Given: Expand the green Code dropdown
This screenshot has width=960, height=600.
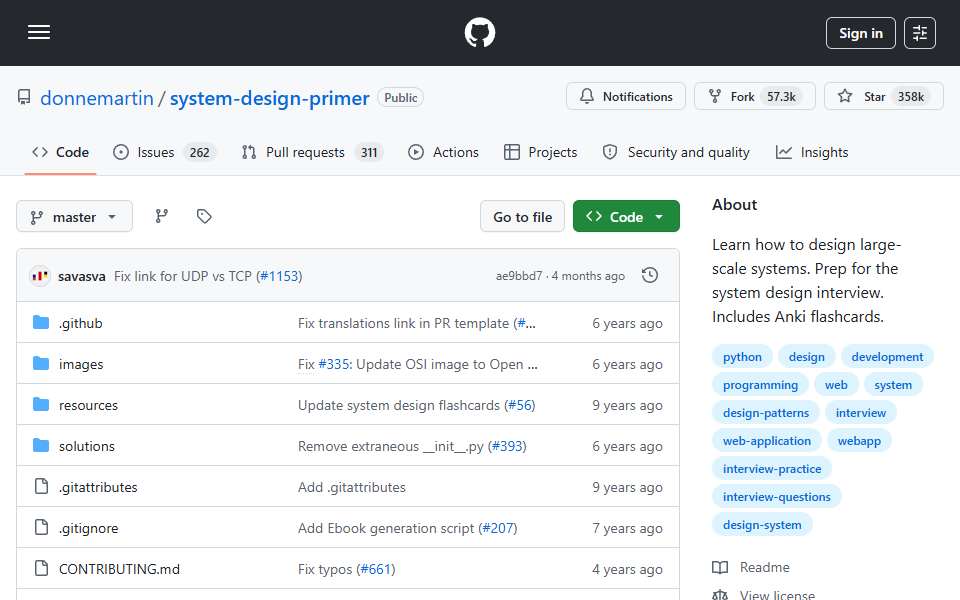Looking at the screenshot, I should [626, 217].
